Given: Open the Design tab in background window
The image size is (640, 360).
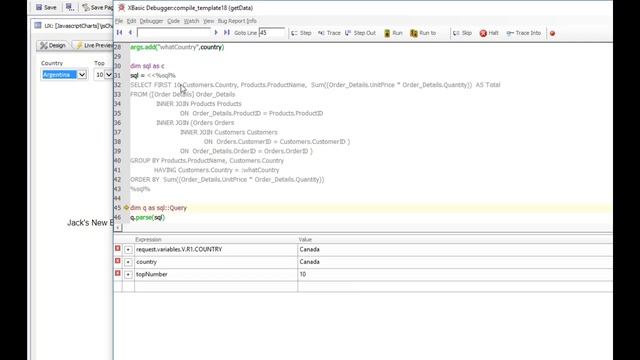Looking at the screenshot, I should pyautogui.click(x=53, y=45).
